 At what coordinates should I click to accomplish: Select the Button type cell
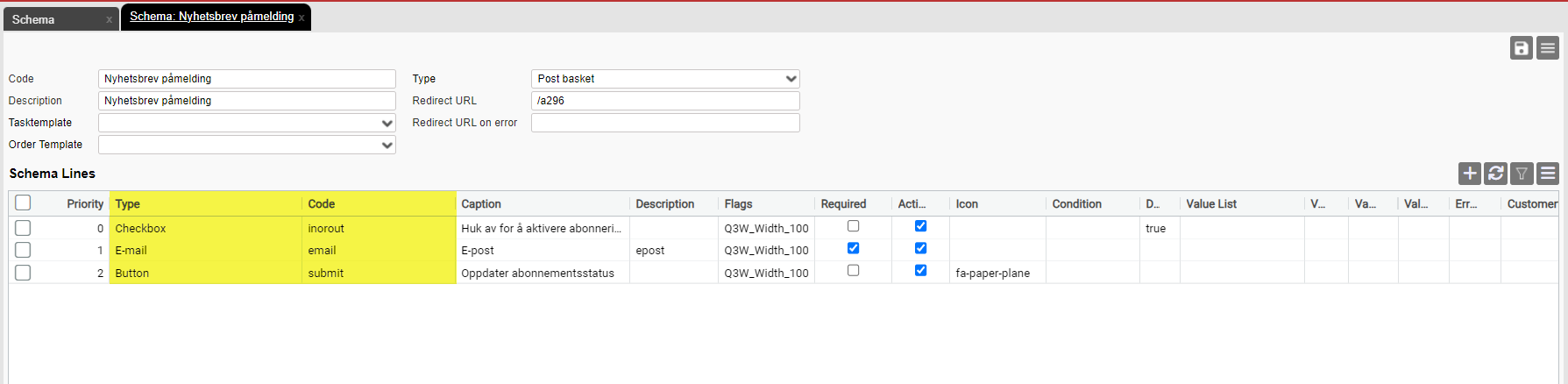pos(205,273)
